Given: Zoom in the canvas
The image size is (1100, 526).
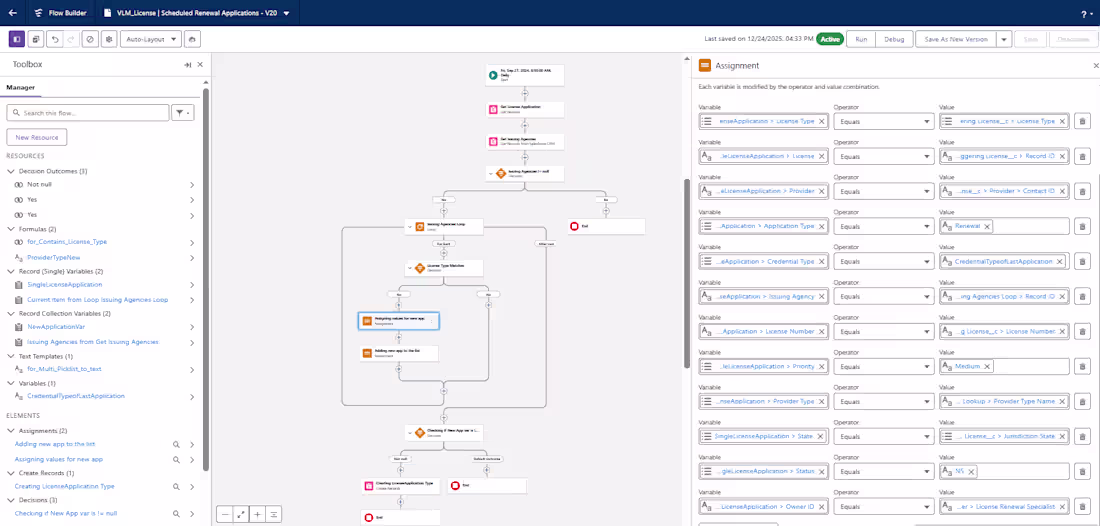Looking at the screenshot, I should pos(257,514).
